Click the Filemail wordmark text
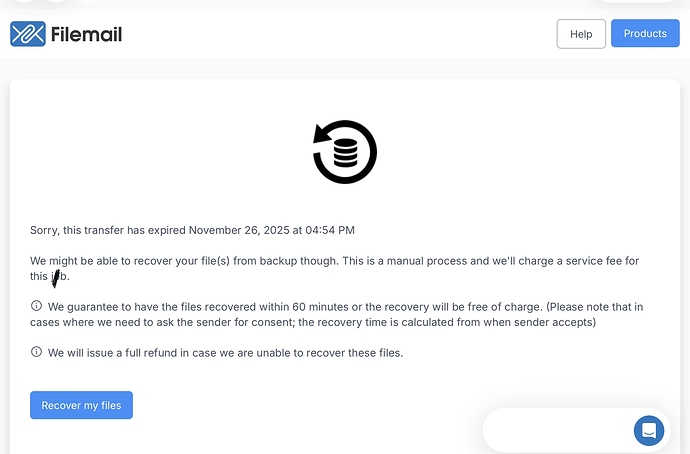The height and width of the screenshot is (454, 690). pyautogui.click(x=86, y=35)
